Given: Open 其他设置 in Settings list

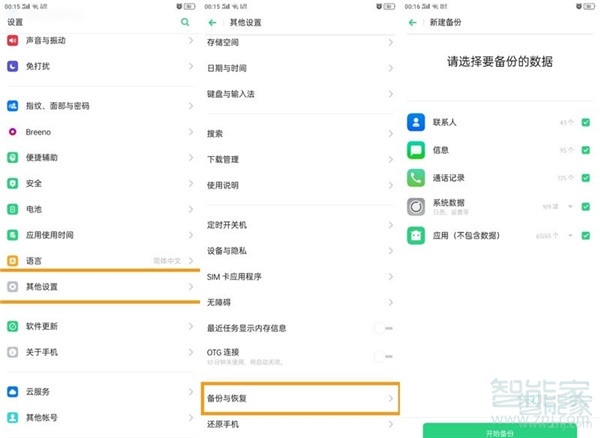Looking at the screenshot, I should click(100, 287).
